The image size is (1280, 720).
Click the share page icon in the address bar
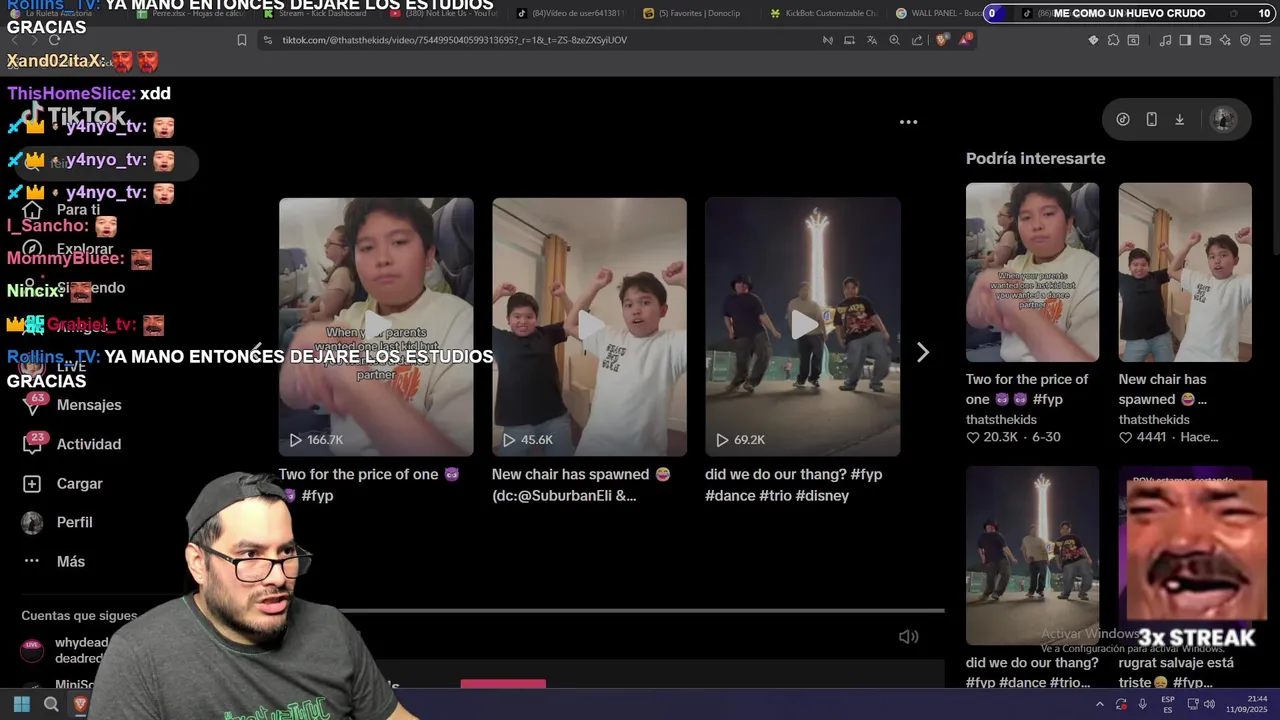point(917,40)
